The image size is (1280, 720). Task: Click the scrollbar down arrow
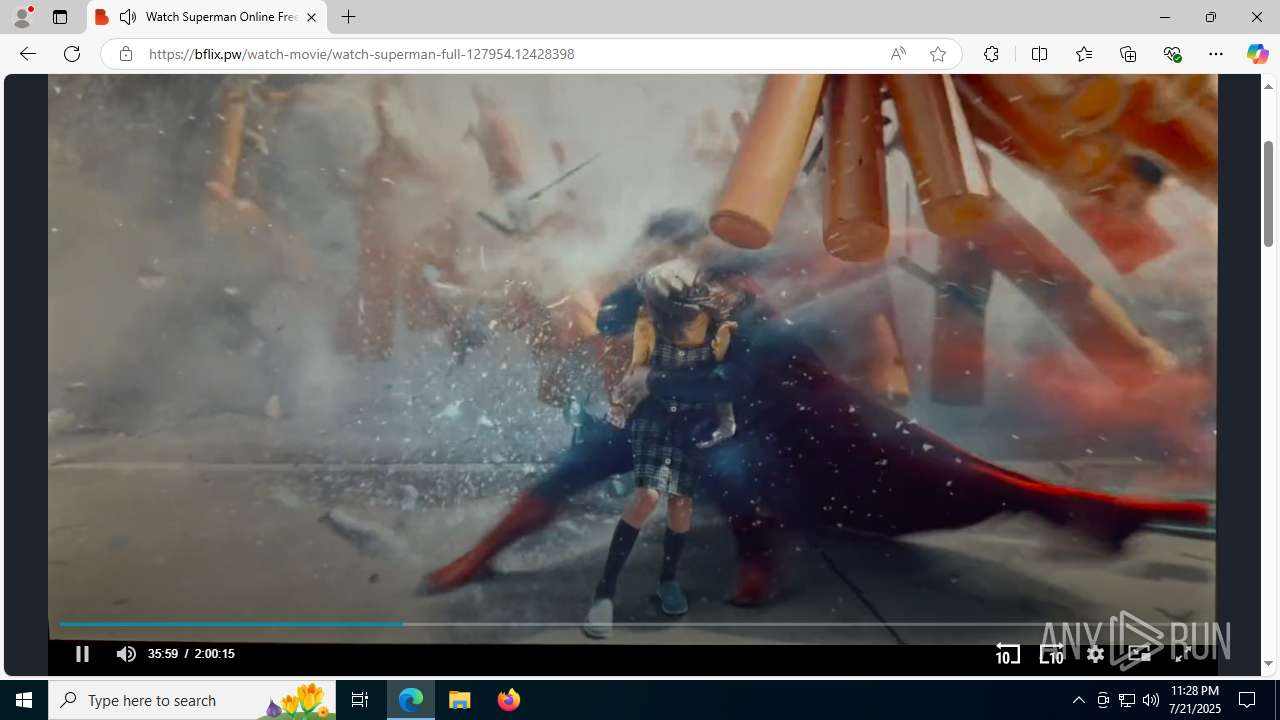(x=1268, y=664)
